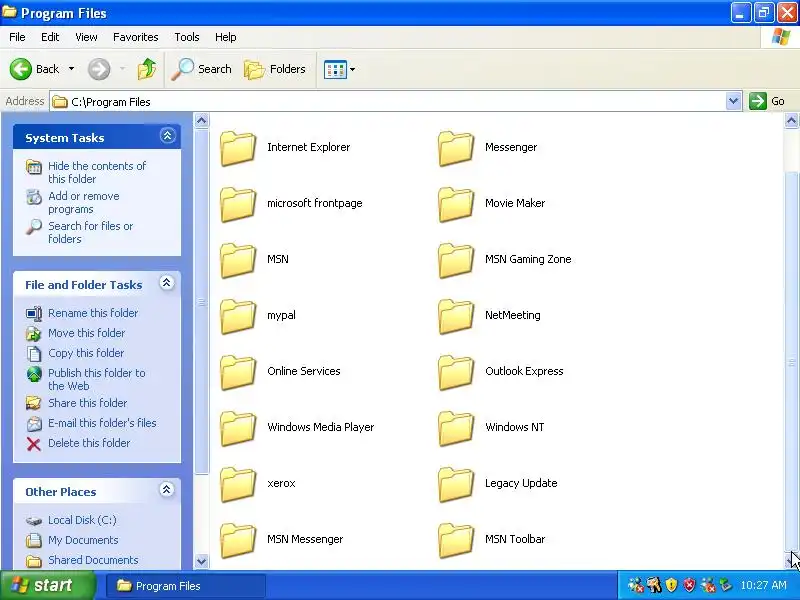Open My Documents in Other Places
This screenshot has height=600, width=800.
pyautogui.click(x=83, y=540)
